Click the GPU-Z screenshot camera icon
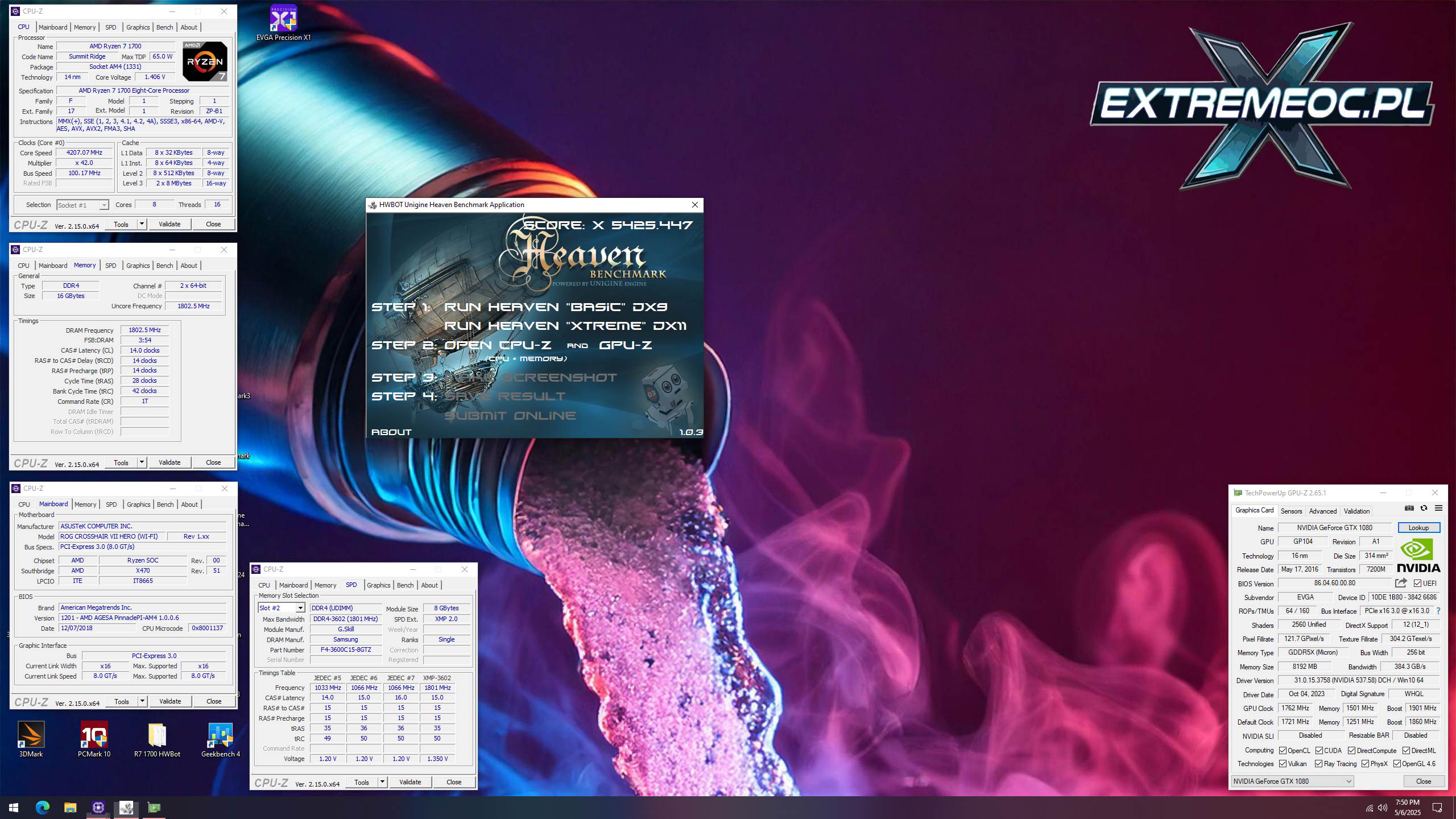 (1409, 508)
